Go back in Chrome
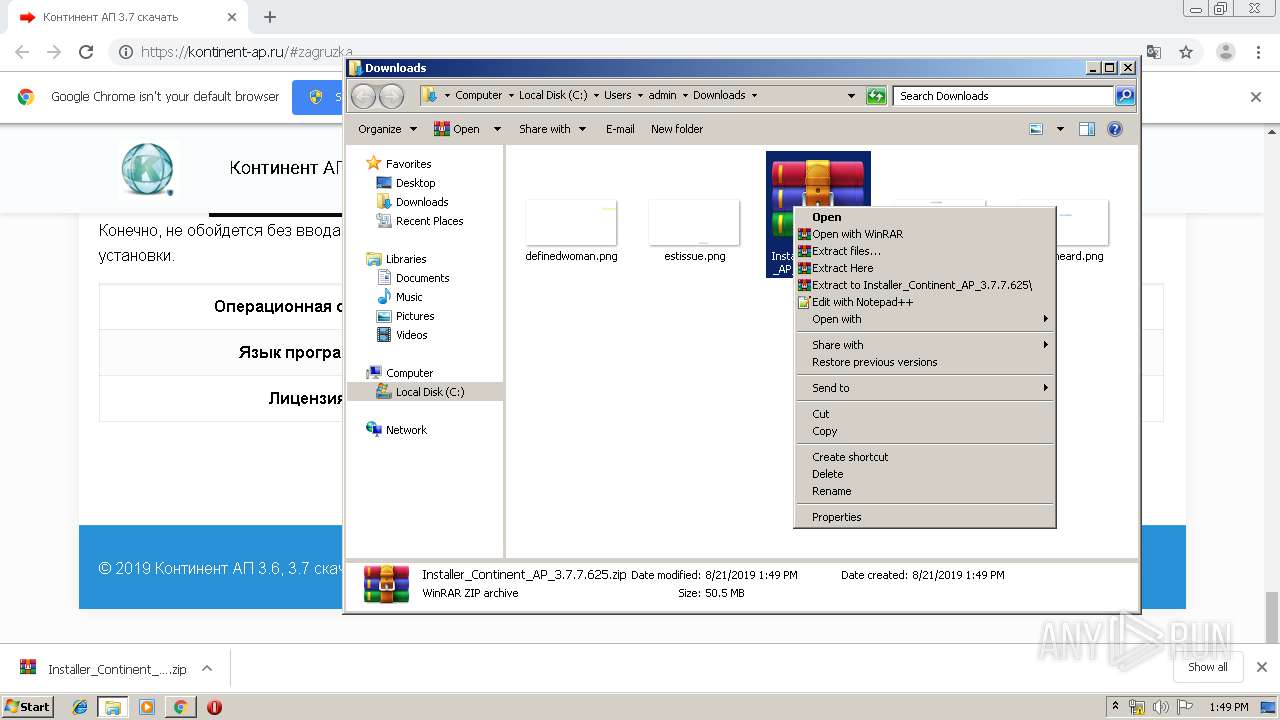 22,52
